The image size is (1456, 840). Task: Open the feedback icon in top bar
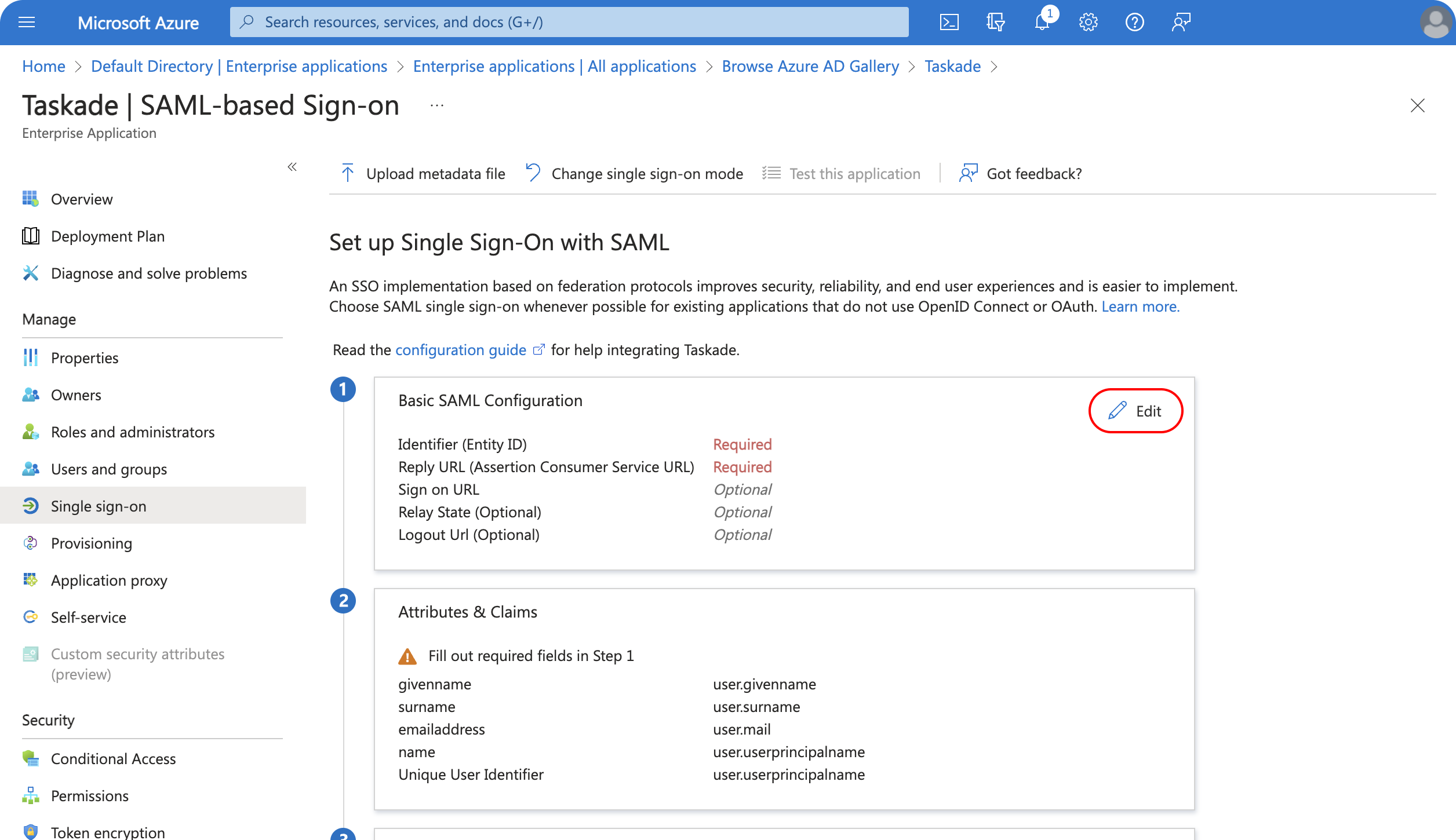pyautogui.click(x=1181, y=23)
